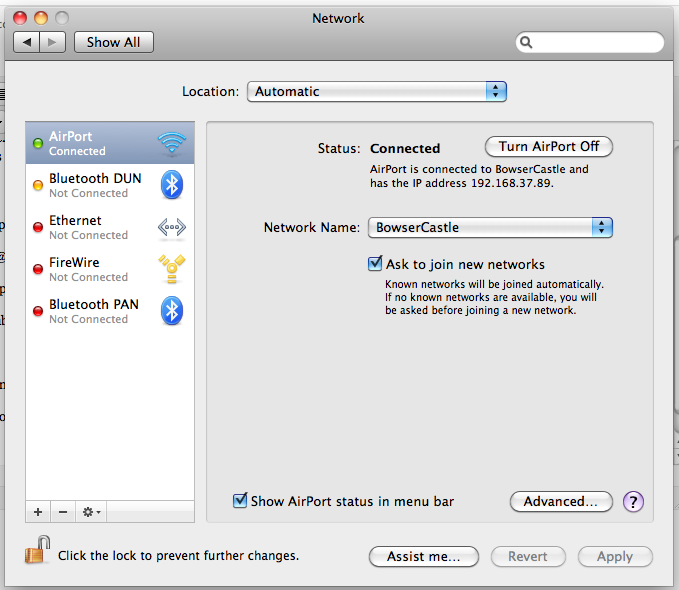Click Show All button
This screenshot has height=590, width=679.
pos(113,42)
